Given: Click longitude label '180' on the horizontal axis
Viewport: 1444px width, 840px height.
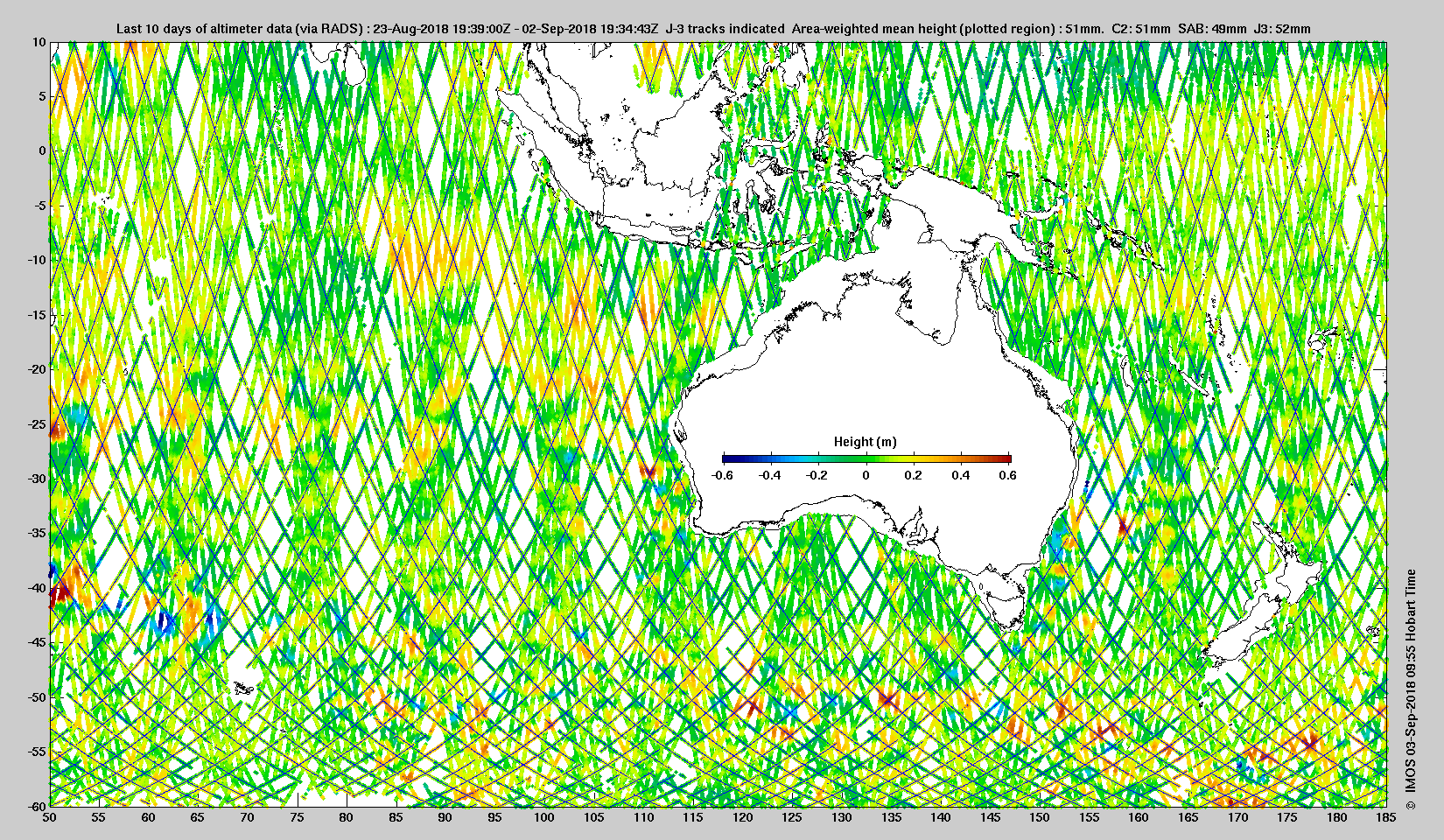Looking at the screenshot, I should pyautogui.click(x=1336, y=817).
